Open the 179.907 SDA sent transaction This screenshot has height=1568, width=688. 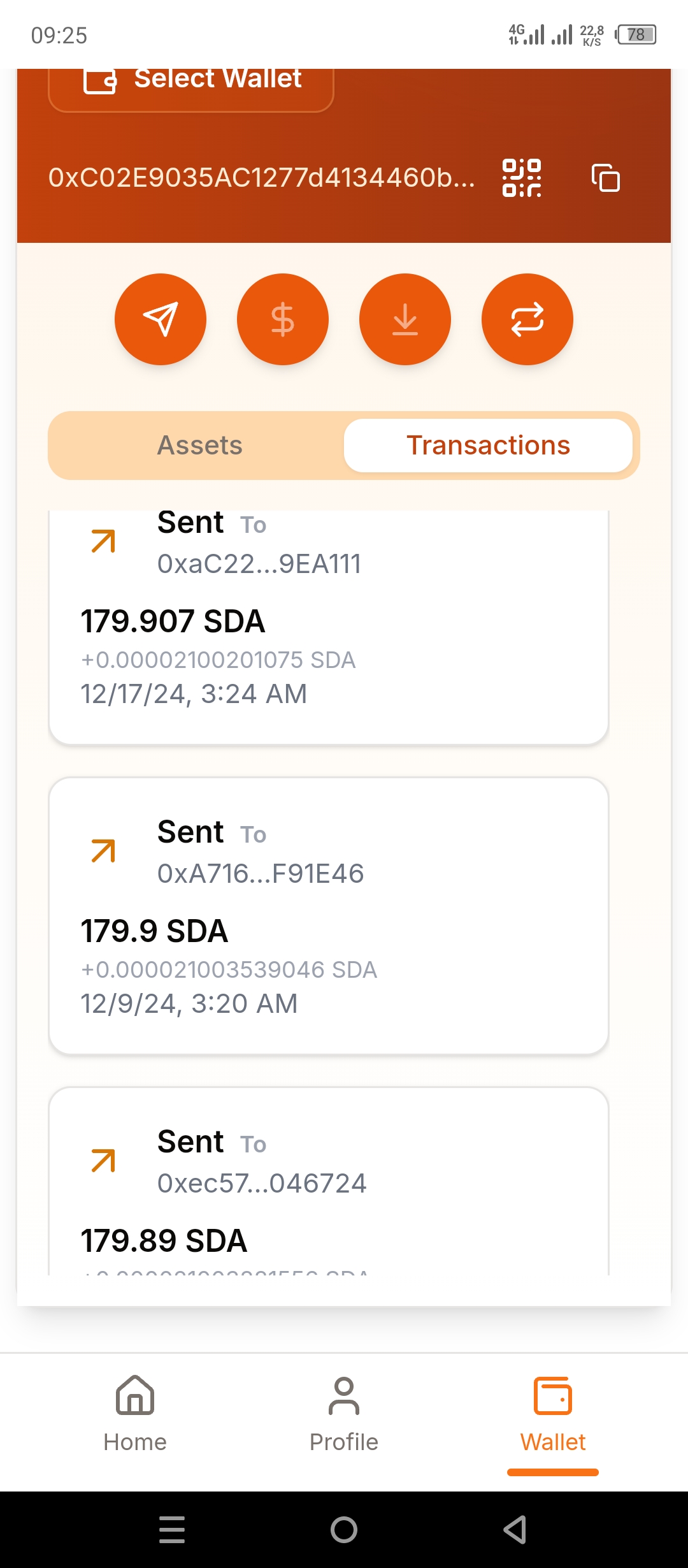tap(329, 637)
